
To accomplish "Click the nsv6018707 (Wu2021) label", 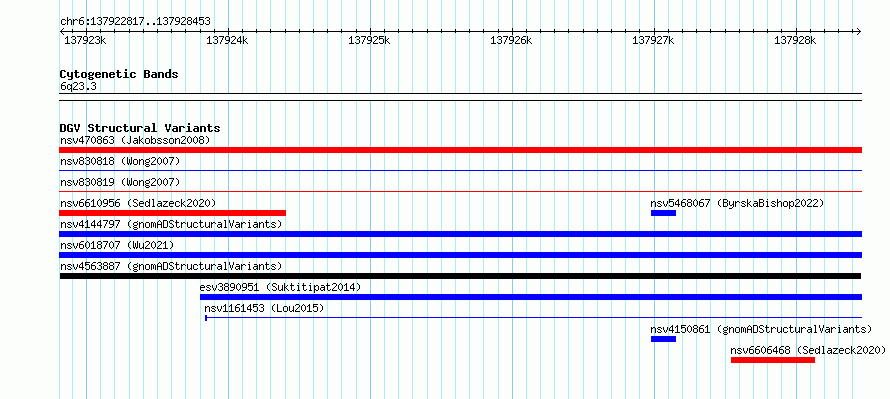I will 117,245.
